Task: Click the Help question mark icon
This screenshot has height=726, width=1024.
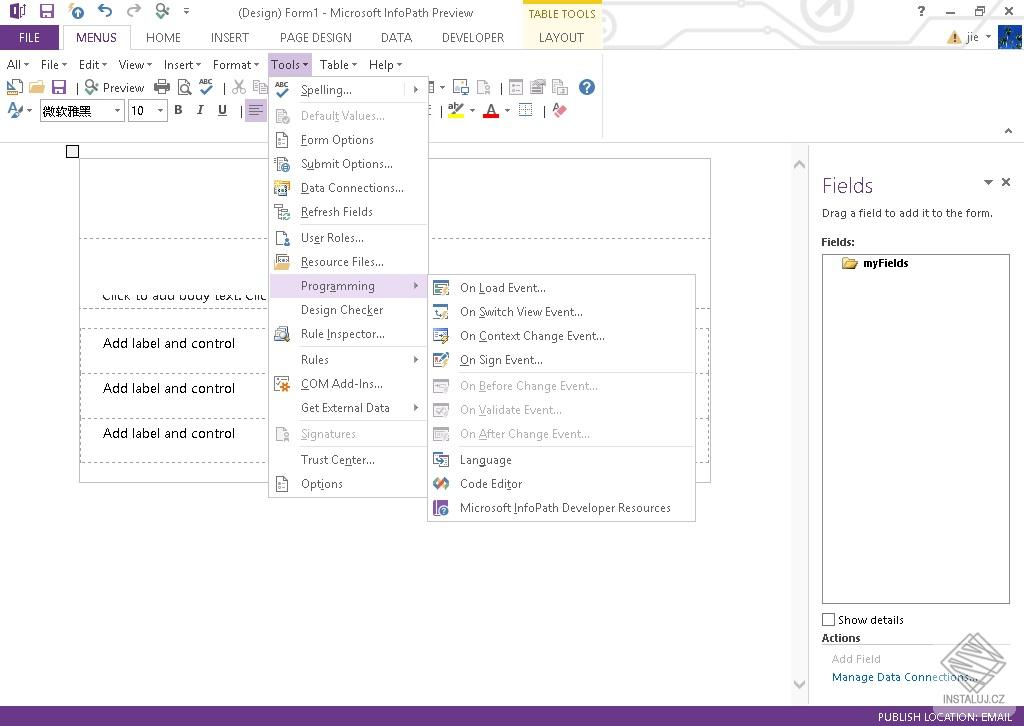Action: coord(586,87)
